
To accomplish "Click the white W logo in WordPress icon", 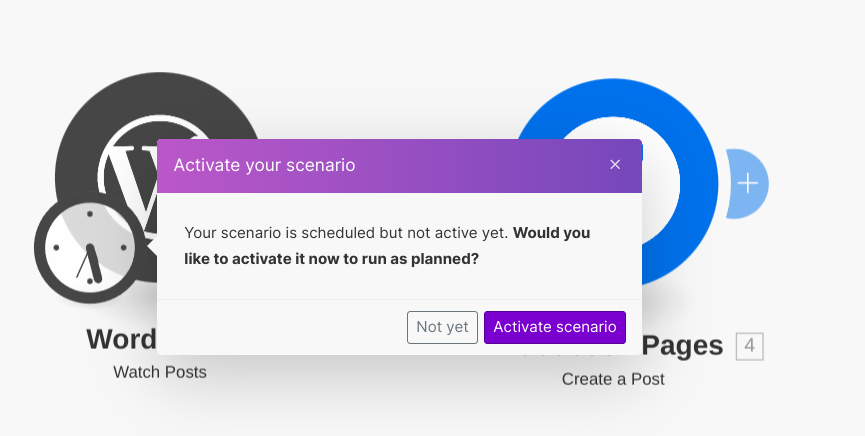I will point(130,165).
